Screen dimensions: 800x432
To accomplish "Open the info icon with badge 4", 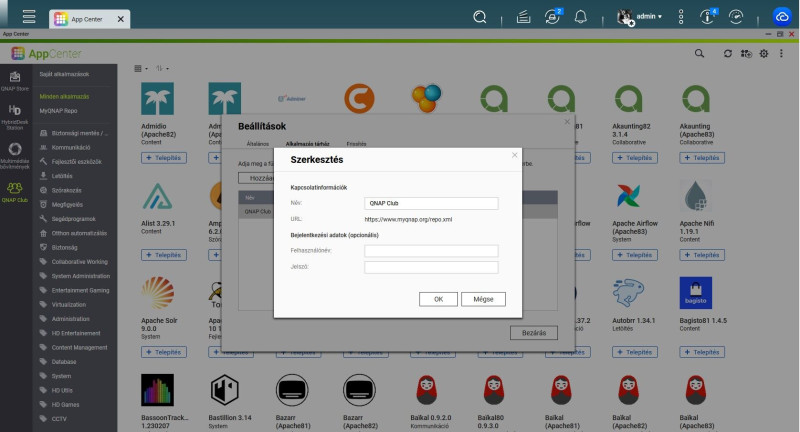I will (x=708, y=17).
